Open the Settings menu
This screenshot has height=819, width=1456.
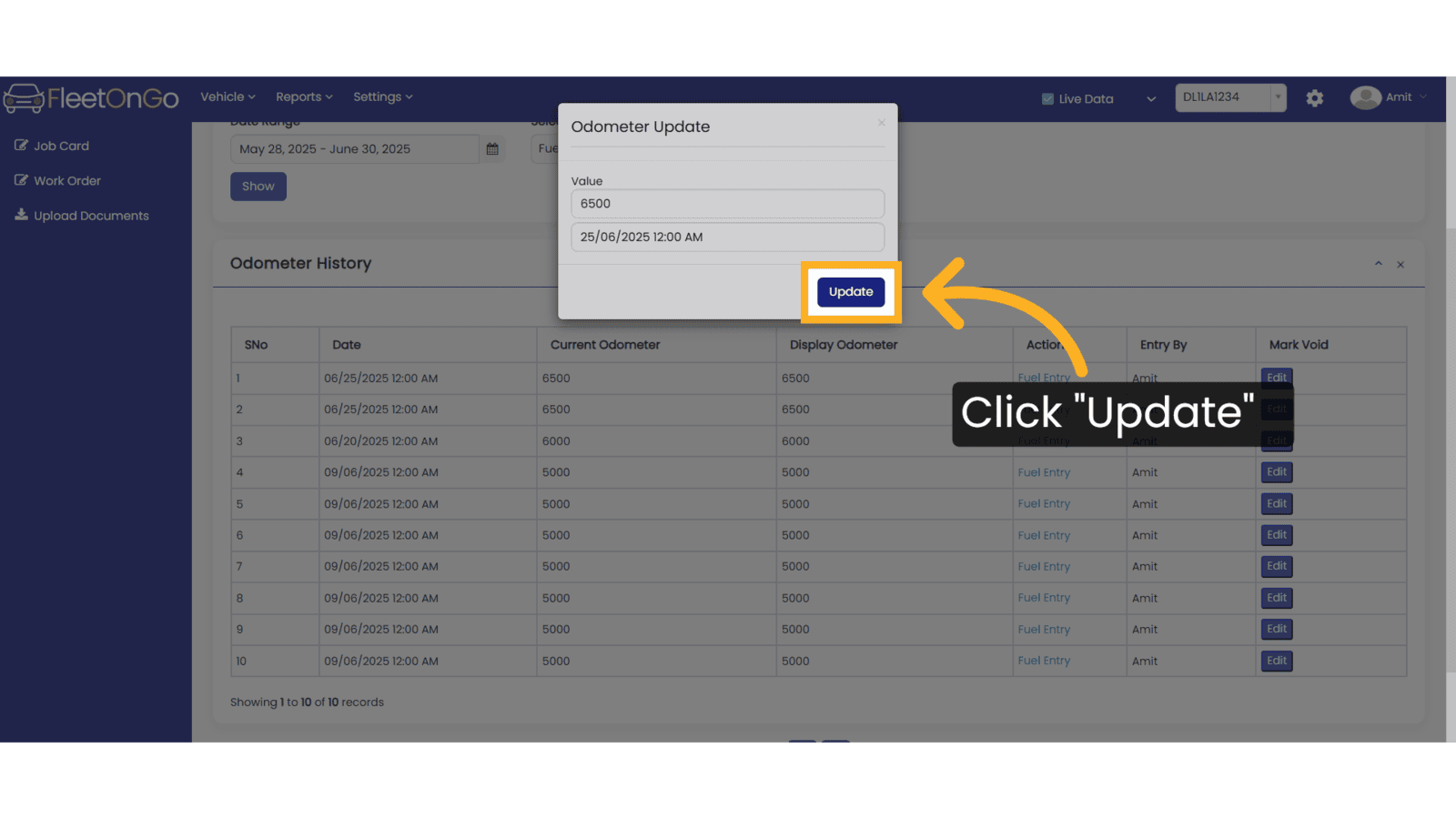(x=382, y=96)
